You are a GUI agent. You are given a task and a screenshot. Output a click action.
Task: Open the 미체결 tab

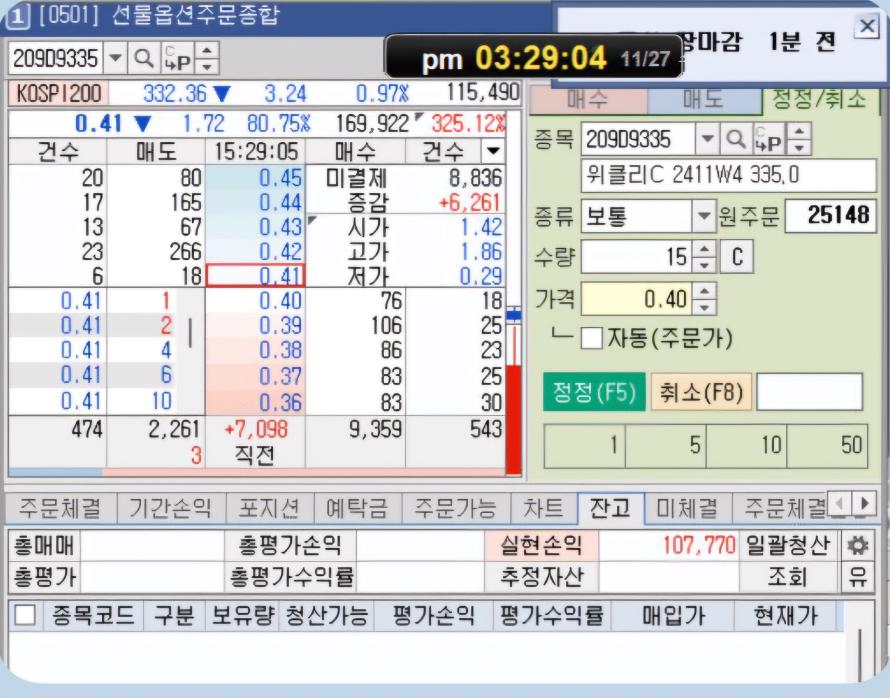pyautogui.click(x=687, y=507)
